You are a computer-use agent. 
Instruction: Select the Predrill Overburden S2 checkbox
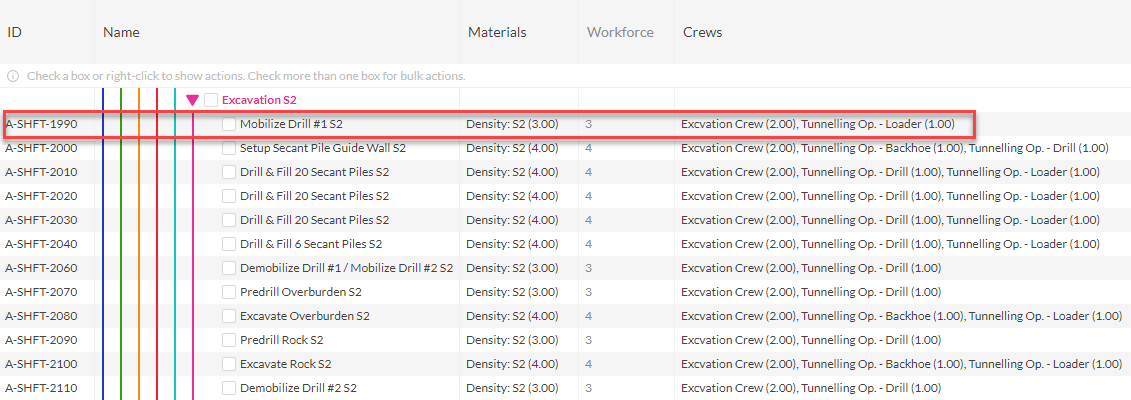click(229, 292)
